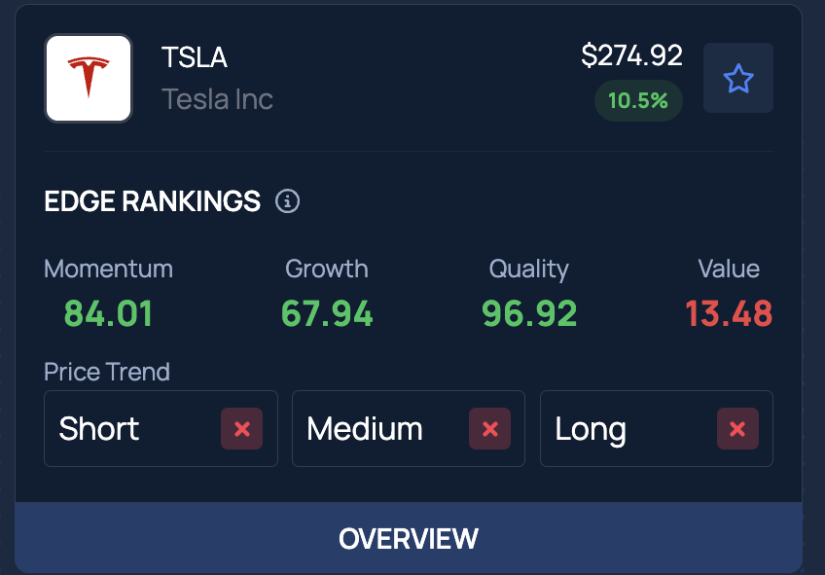Click the $274.92 stock price
The image size is (825, 575).
[632, 55]
